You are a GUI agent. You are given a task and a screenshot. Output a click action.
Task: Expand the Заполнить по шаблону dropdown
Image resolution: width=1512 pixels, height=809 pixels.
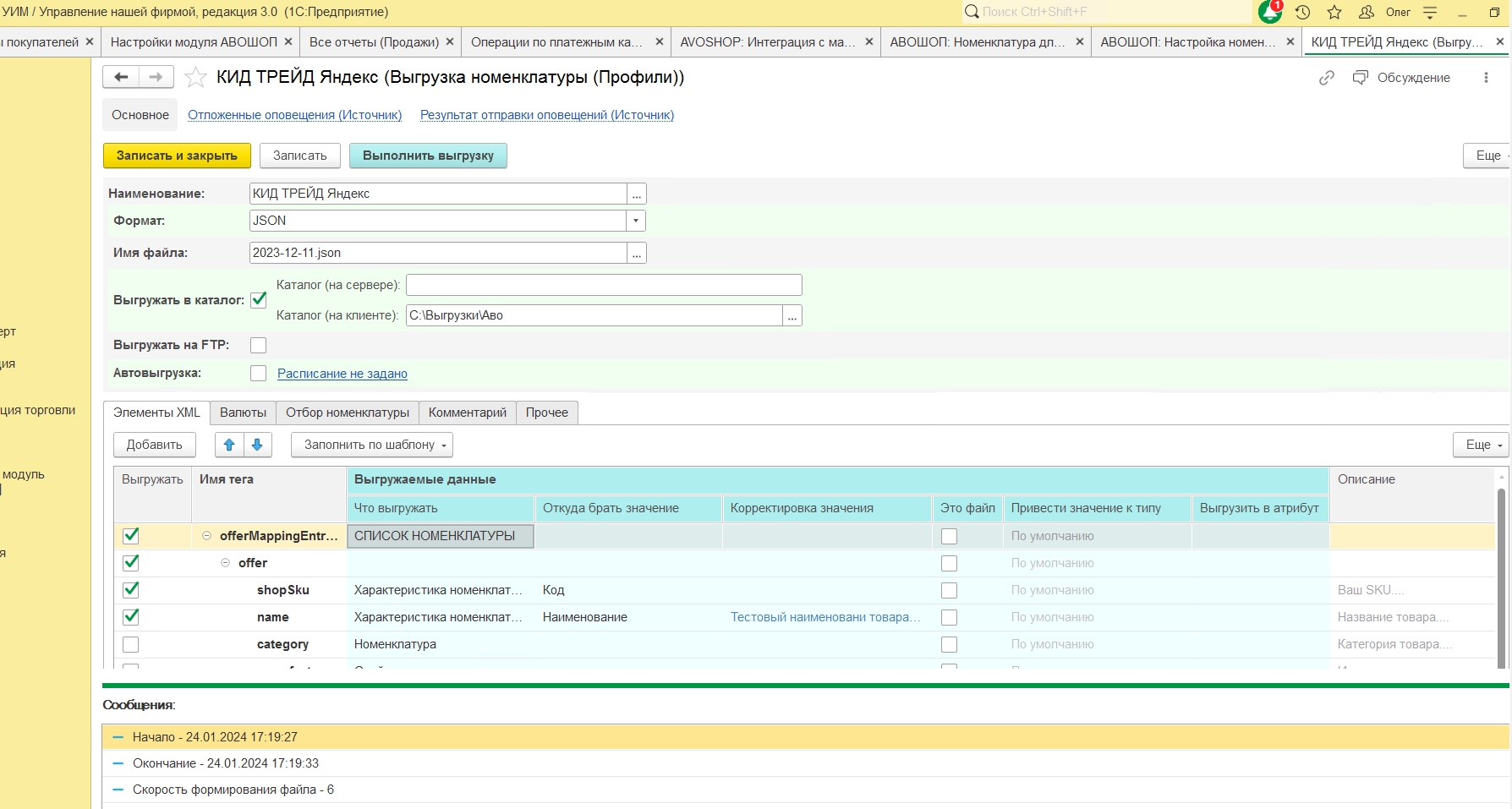371,445
